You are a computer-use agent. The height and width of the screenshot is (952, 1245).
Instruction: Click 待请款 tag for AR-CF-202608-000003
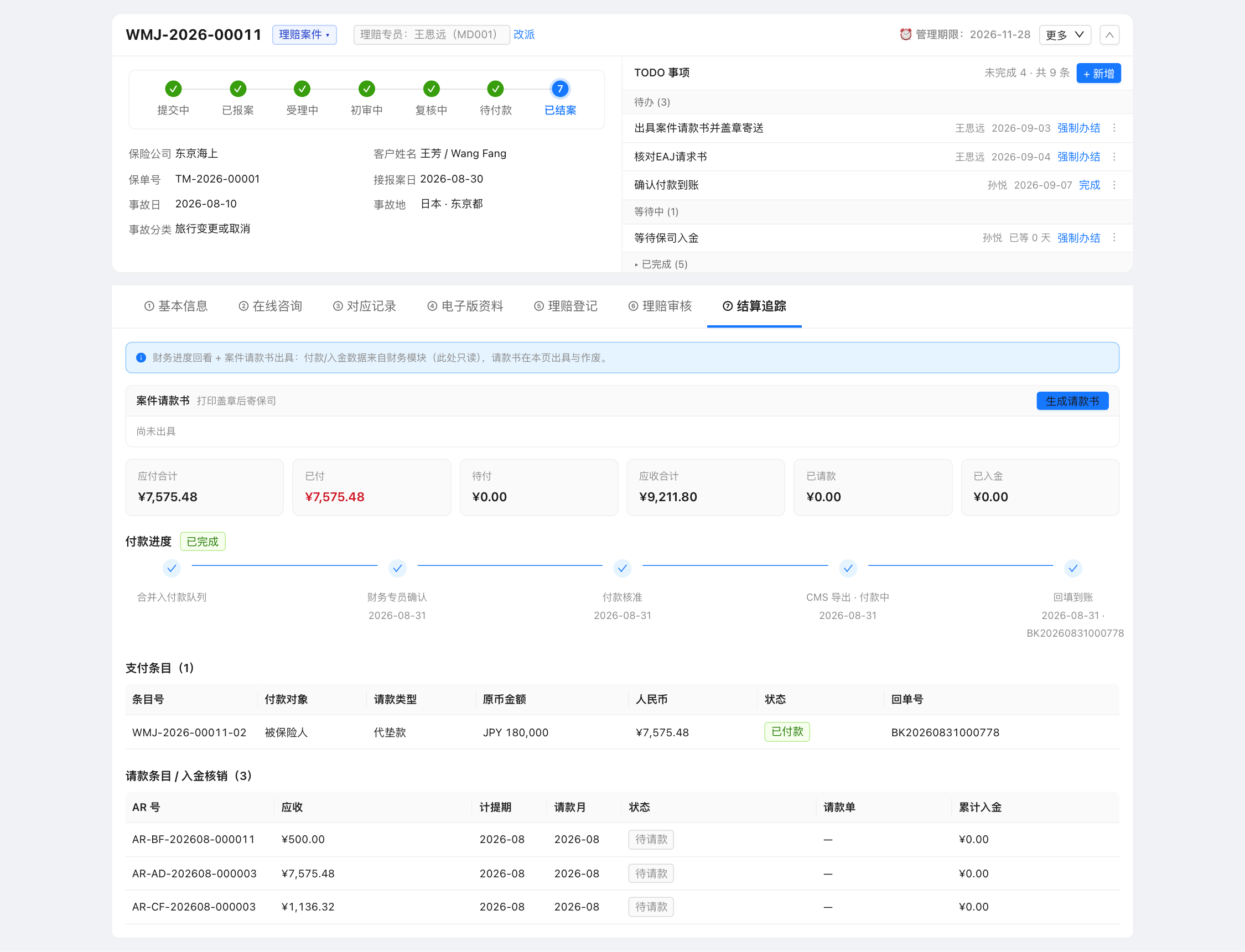point(651,907)
